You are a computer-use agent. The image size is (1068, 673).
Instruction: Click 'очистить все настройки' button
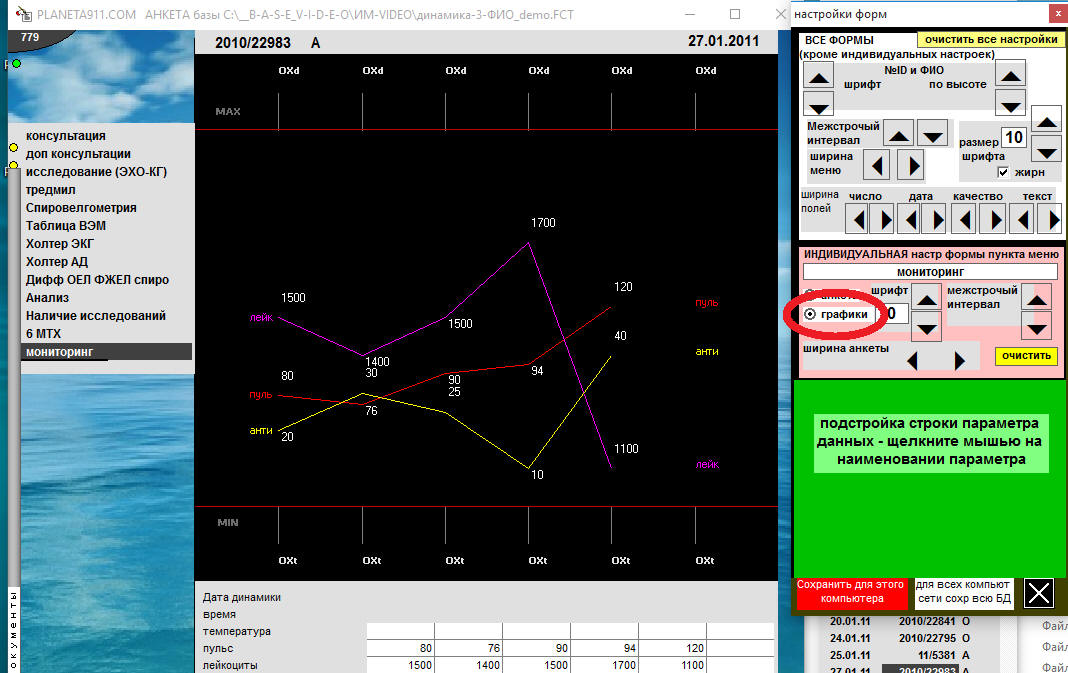[x=990, y=40]
